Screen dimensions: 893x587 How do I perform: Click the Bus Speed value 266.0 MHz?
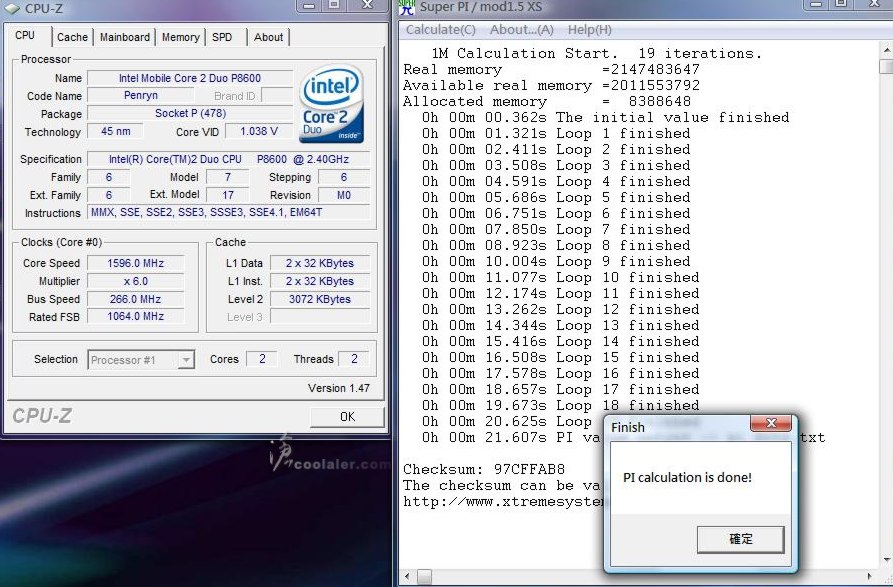tap(136, 299)
